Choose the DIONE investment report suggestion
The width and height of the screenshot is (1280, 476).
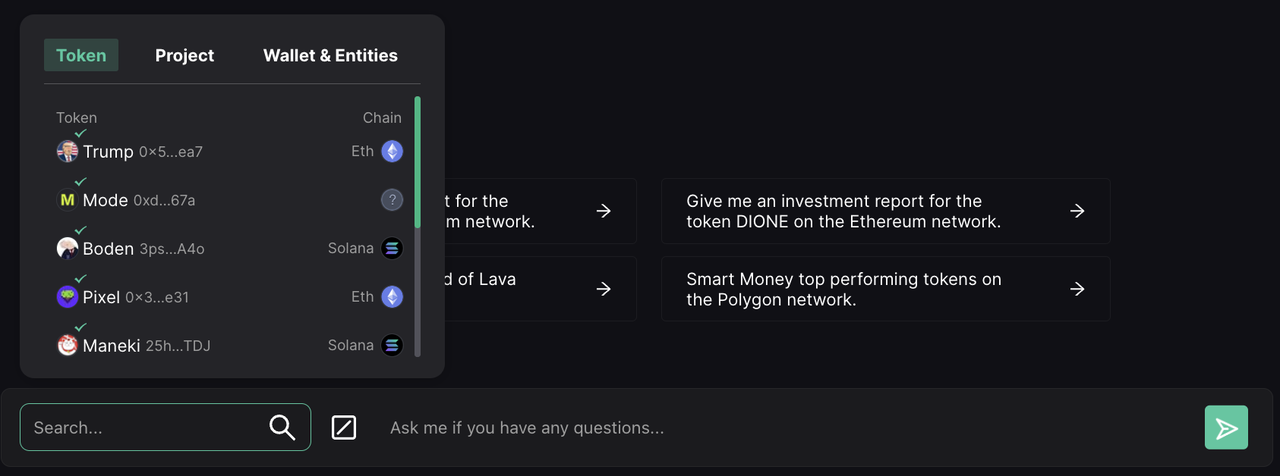pyautogui.click(x=885, y=211)
